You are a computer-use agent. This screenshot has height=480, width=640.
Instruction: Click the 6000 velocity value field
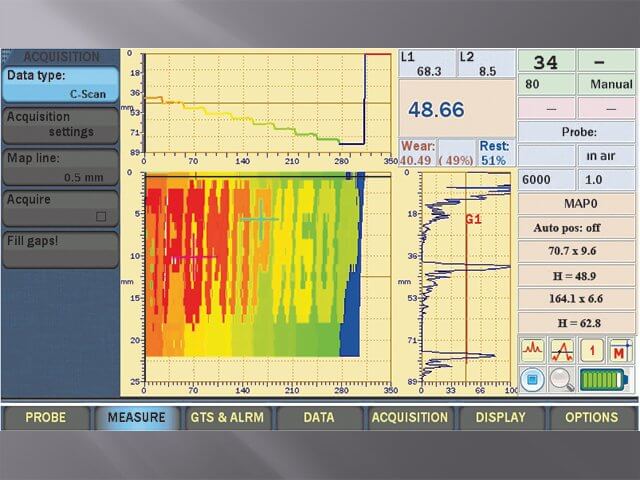pos(546,180)
